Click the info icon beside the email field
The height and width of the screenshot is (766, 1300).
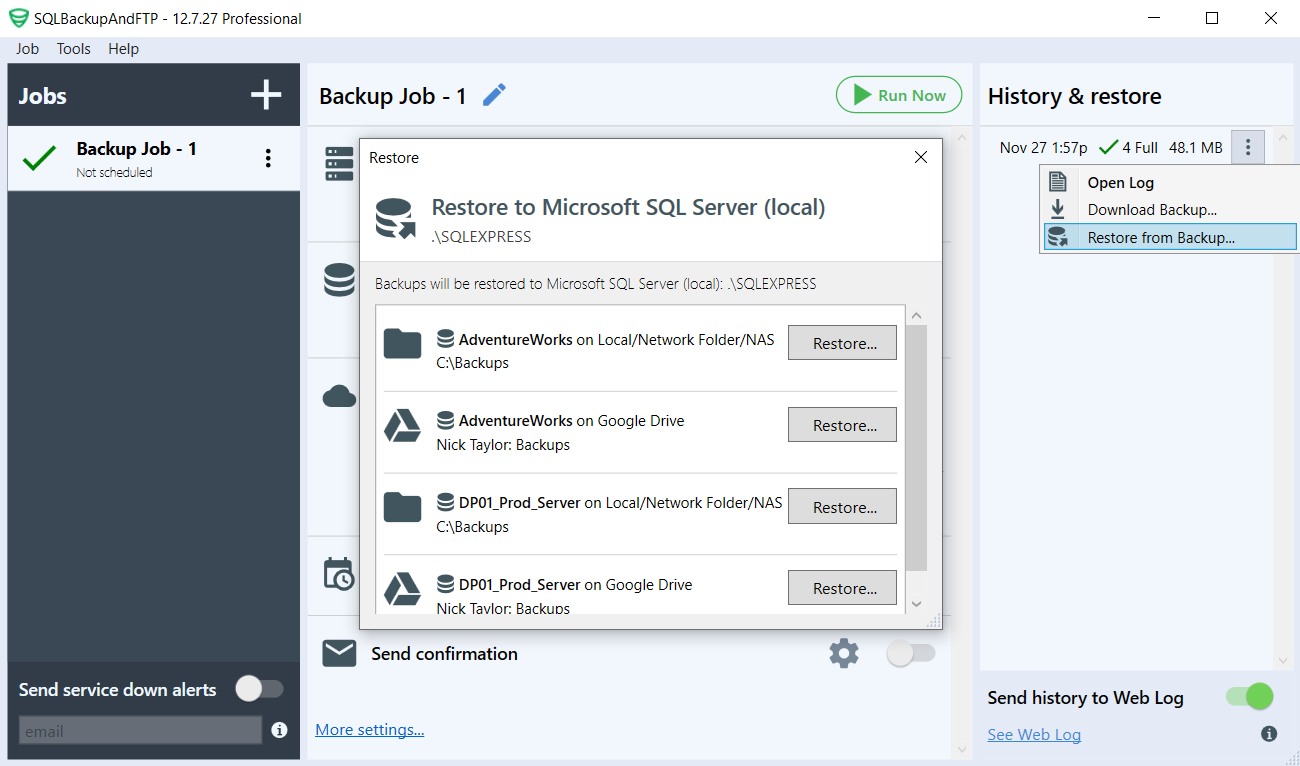pyautogui.click(x=279, y=730)
